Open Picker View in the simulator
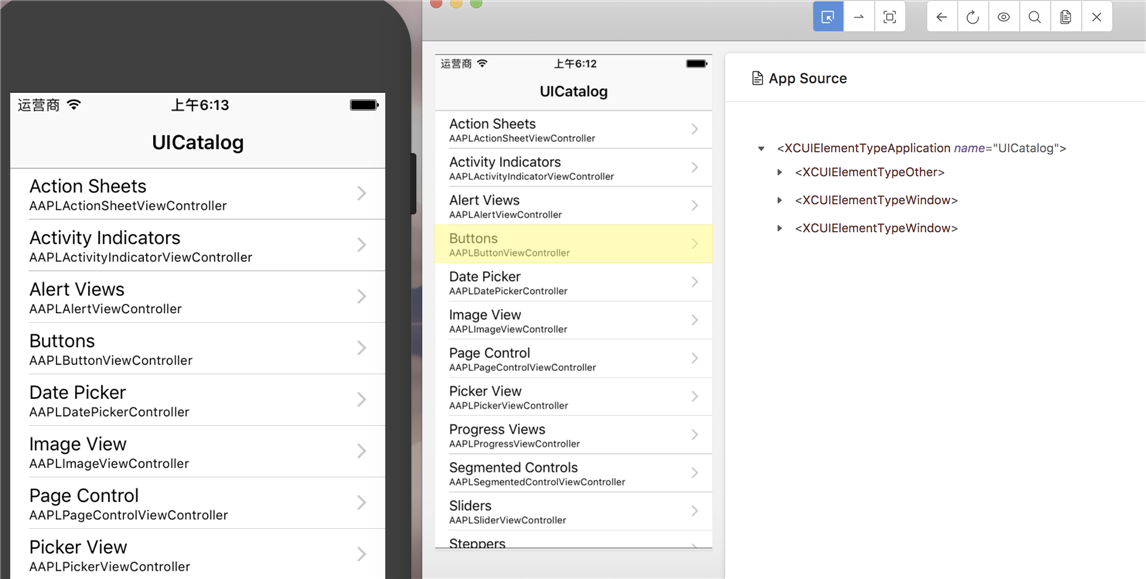Viewport: 1146px width, 579px height. 197,555
